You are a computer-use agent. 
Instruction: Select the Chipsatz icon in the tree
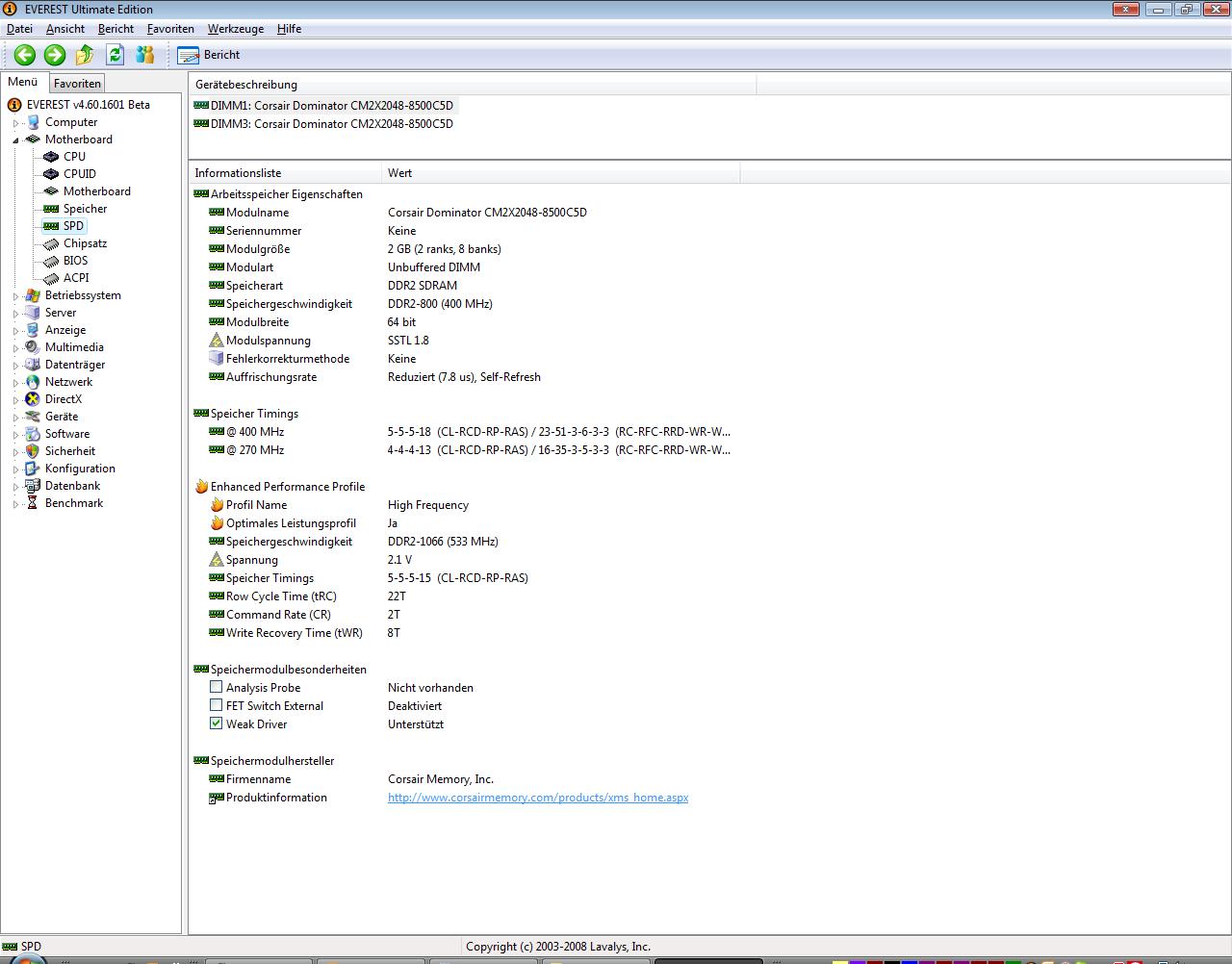51,243
